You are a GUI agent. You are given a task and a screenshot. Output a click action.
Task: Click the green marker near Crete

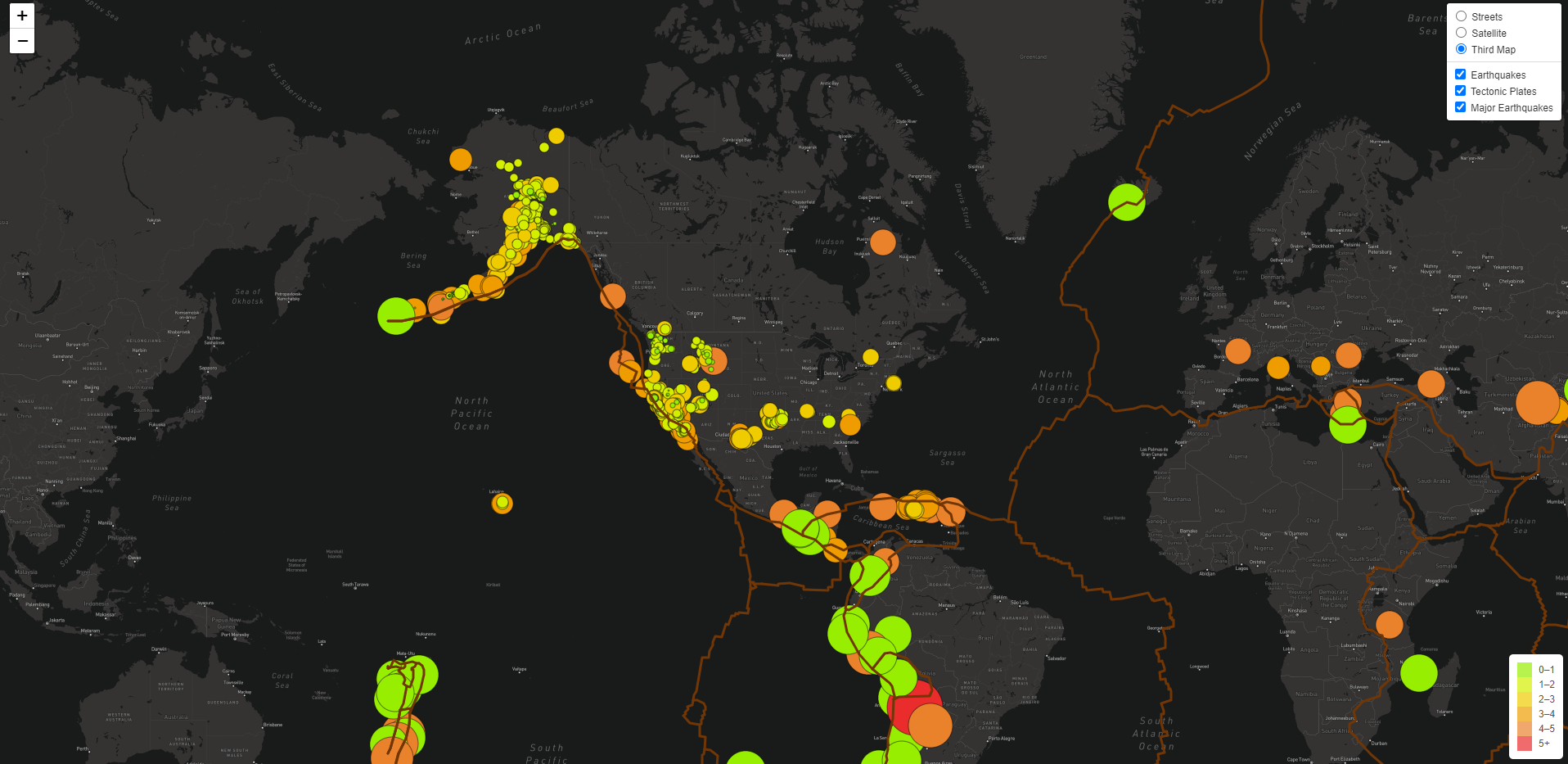[x=1348, y=425]
